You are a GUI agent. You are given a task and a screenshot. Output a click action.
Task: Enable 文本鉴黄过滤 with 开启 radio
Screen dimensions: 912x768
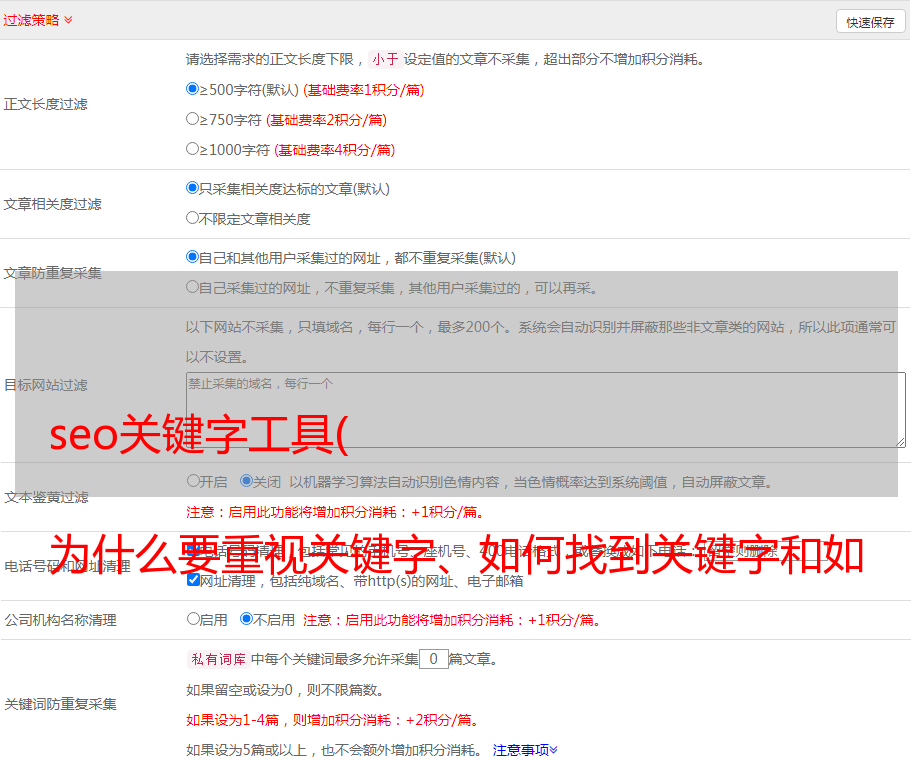coord(193,481)
